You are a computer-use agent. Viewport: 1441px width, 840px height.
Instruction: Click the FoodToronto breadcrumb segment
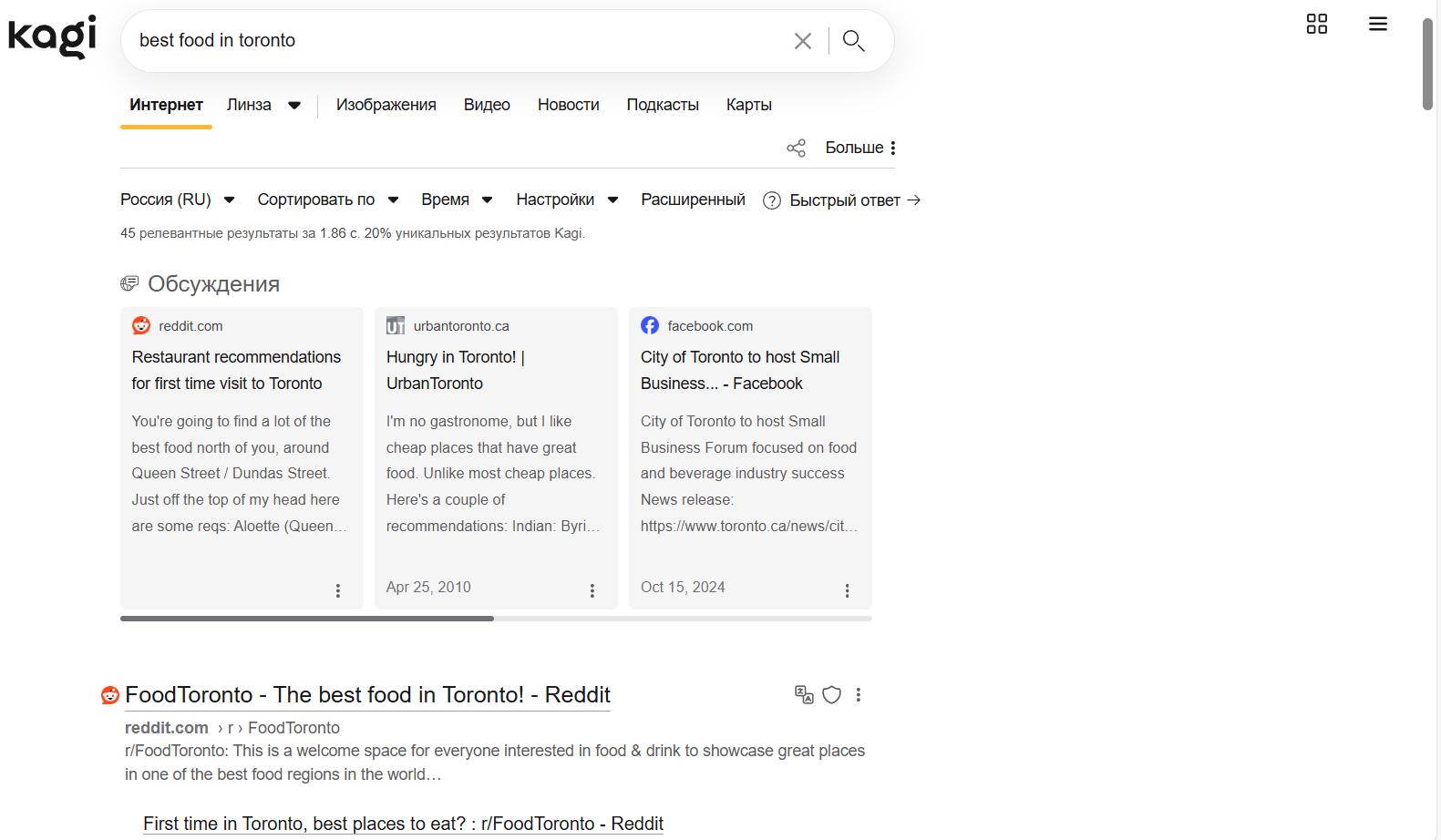[x=293, y=728]
